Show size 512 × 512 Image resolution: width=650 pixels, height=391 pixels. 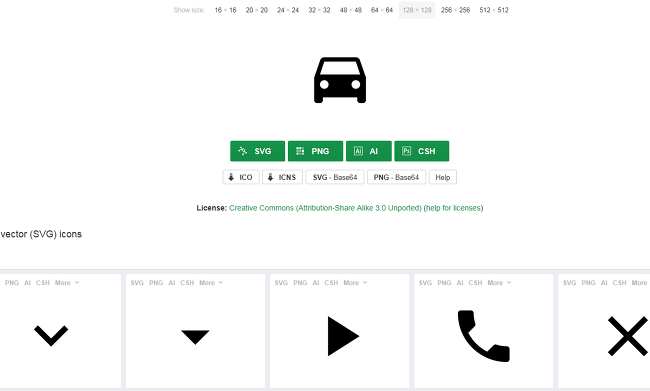(x=494, y=10)
